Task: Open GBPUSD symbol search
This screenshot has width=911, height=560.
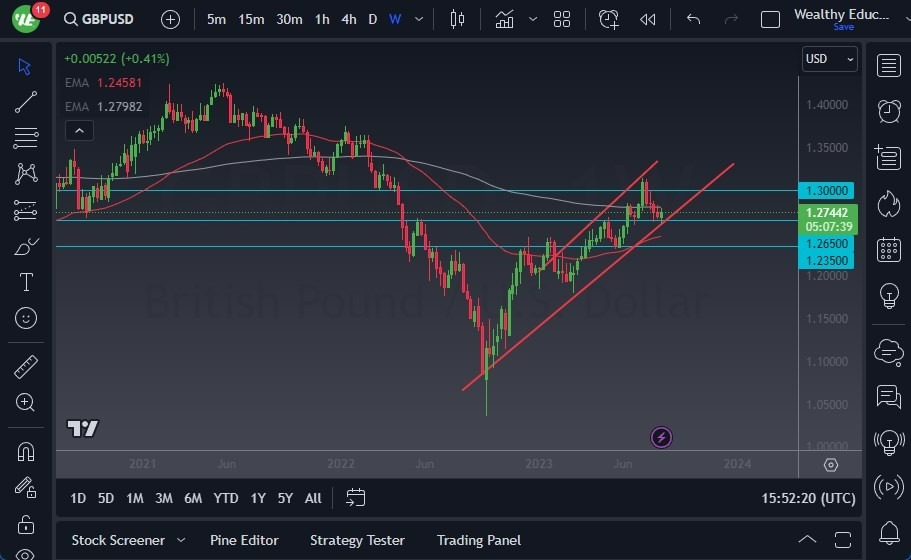Action: click(99, 19)
